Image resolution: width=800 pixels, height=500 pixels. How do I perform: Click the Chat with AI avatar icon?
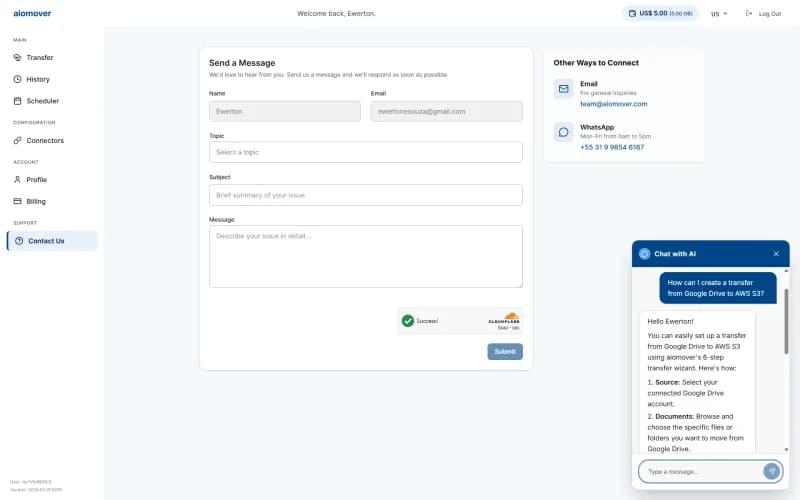click(x=644, y=254)
